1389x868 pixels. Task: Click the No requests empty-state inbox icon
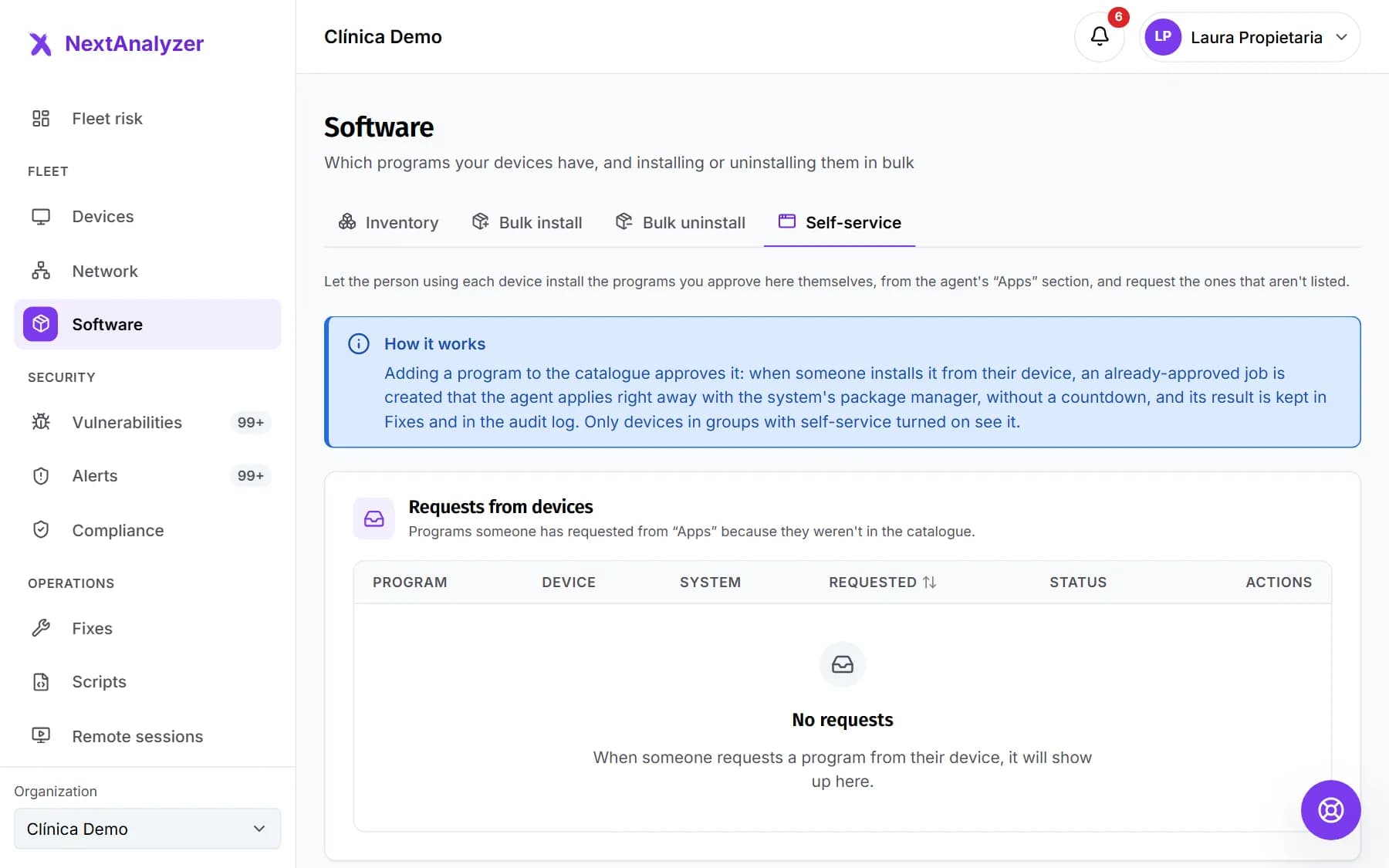[x=843, y=664]
